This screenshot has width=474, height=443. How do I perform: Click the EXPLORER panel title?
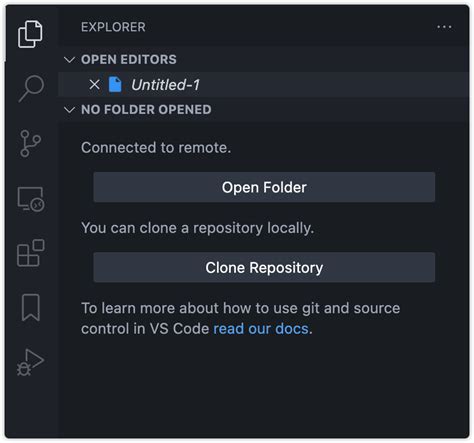click(x=113, y=27)
